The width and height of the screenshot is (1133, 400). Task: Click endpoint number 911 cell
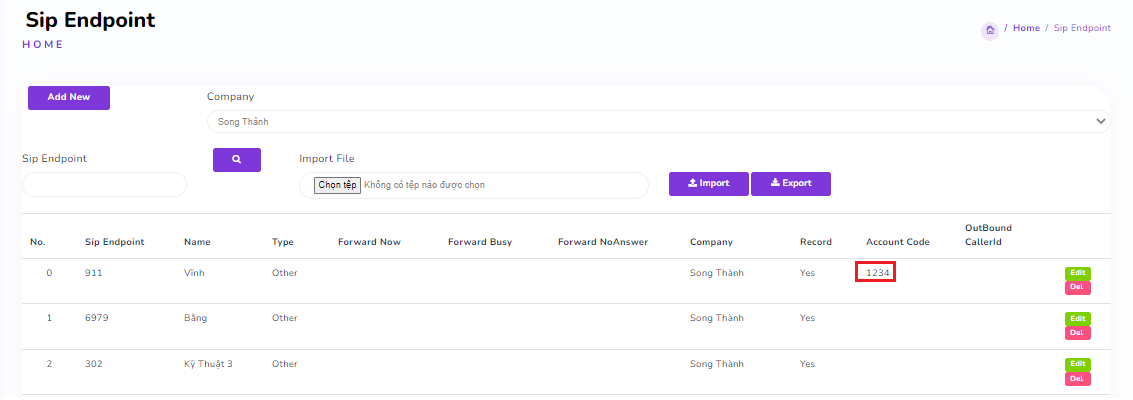coord(94,273)
